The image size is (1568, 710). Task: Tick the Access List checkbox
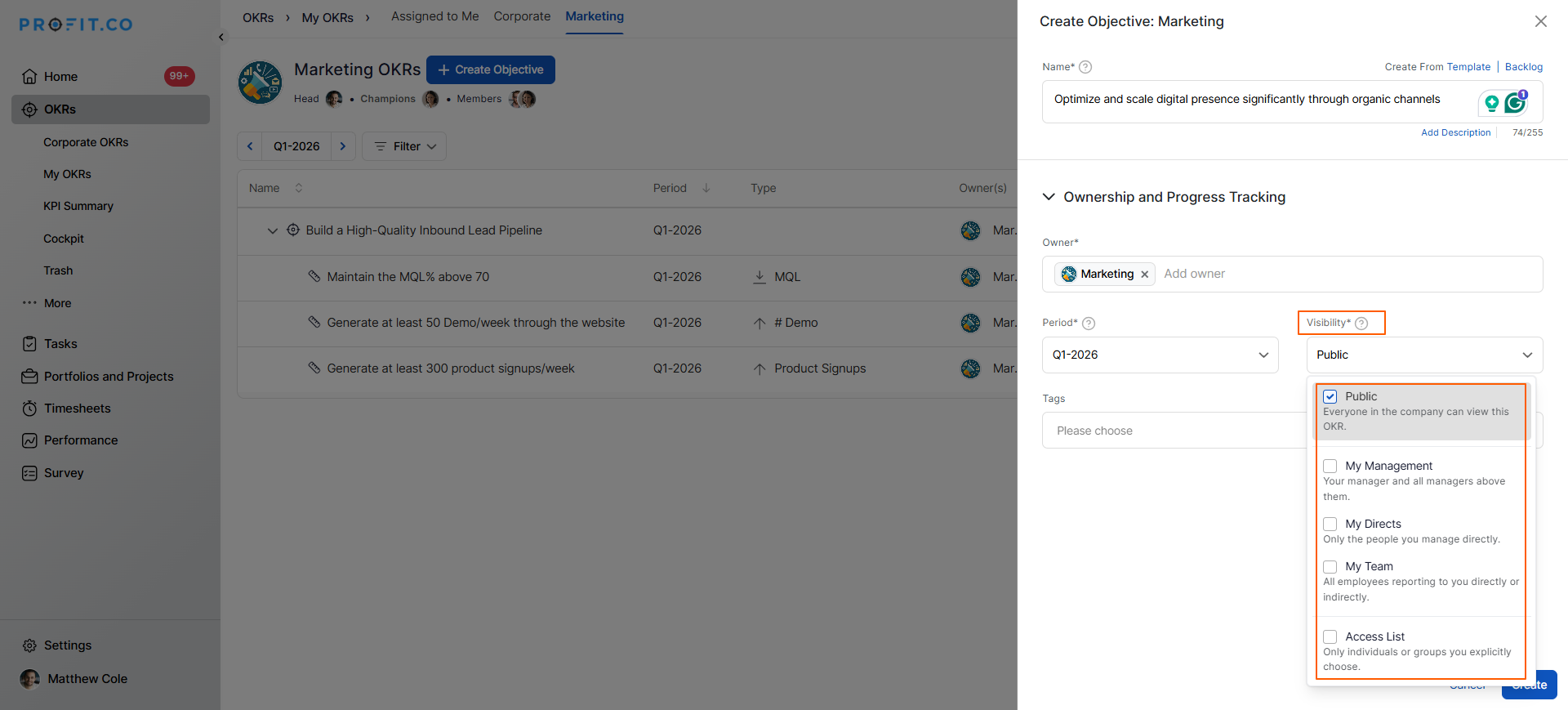(x=1330, y=636)
